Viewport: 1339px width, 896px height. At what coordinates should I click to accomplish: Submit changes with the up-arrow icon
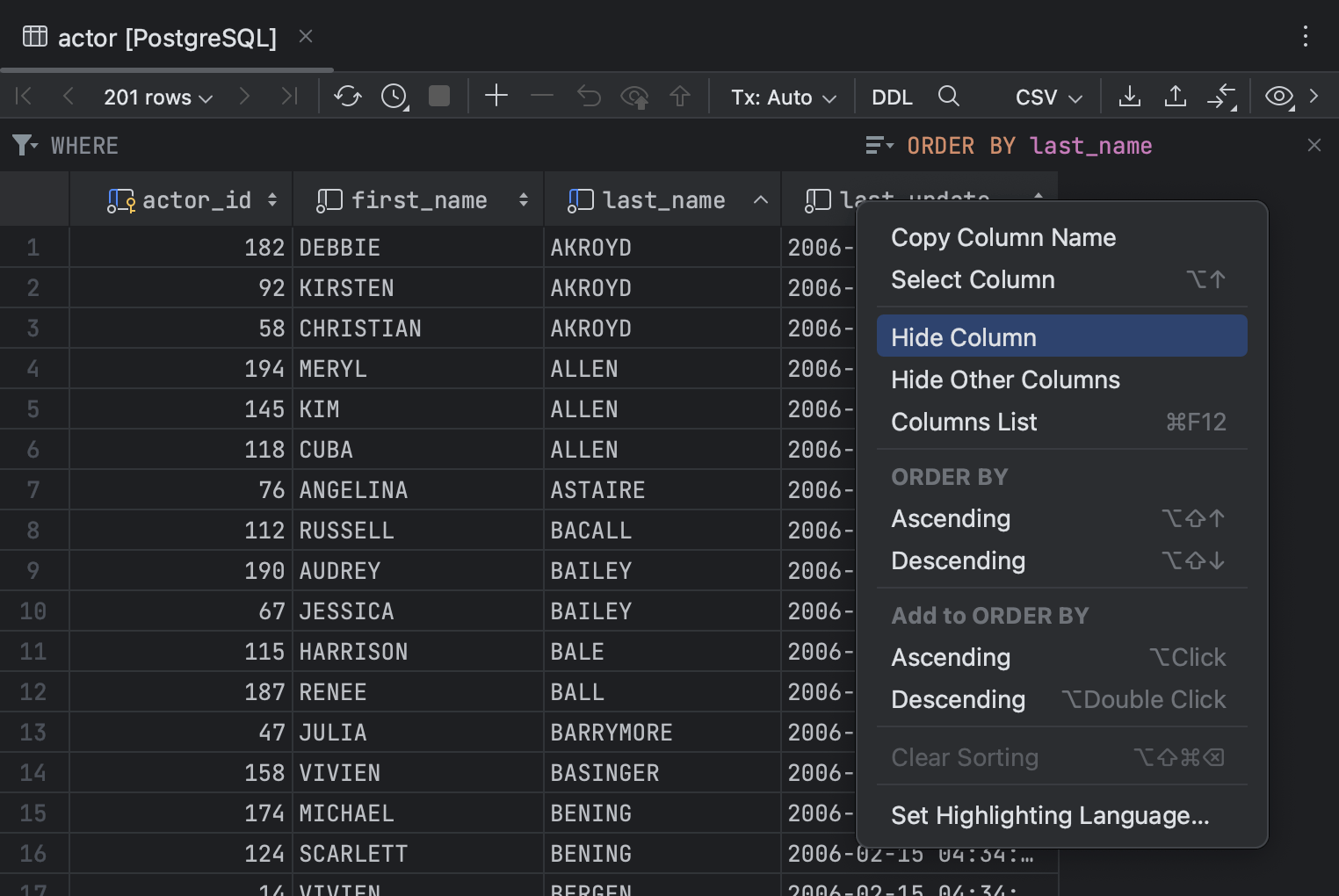(x=679, y=97)
